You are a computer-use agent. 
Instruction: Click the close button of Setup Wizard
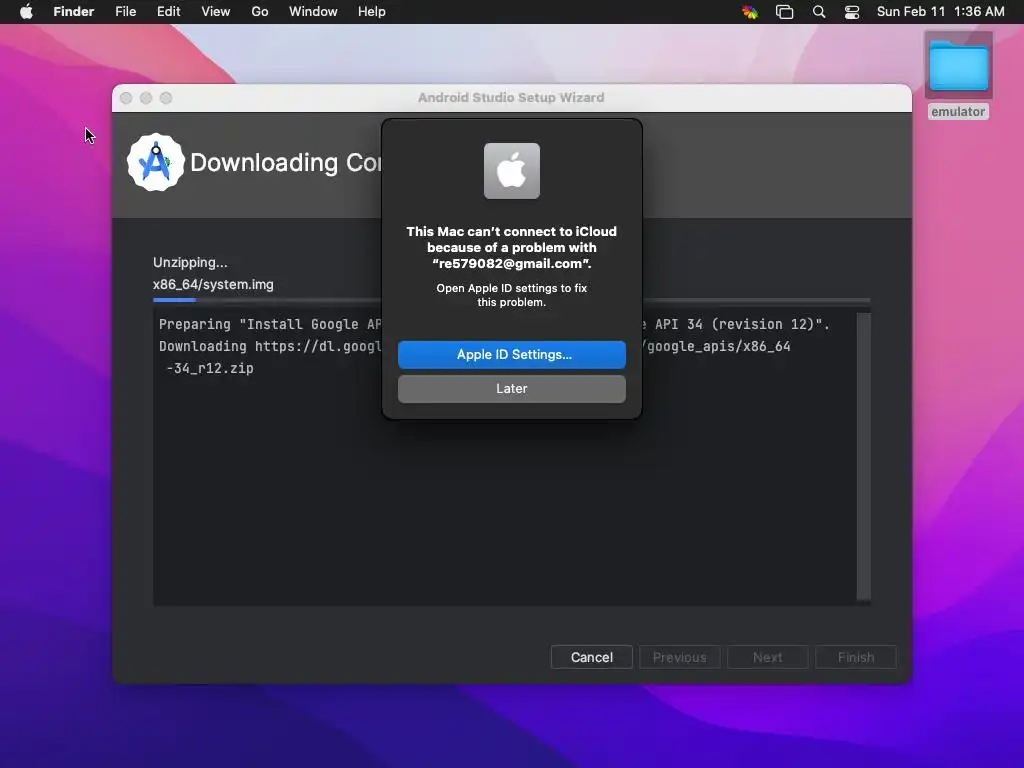click(126, 98)
